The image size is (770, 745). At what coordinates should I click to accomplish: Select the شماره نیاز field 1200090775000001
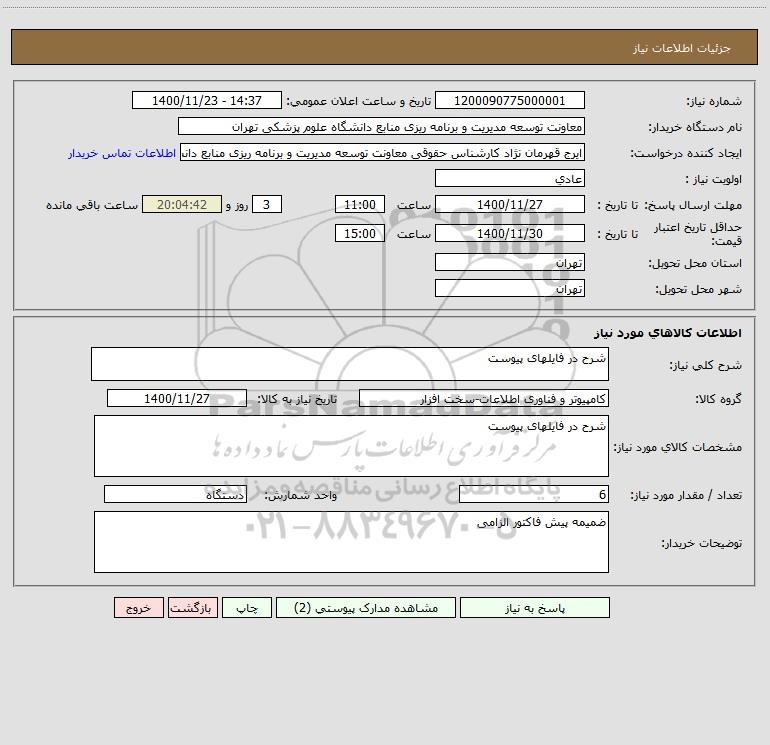[510, 100]
